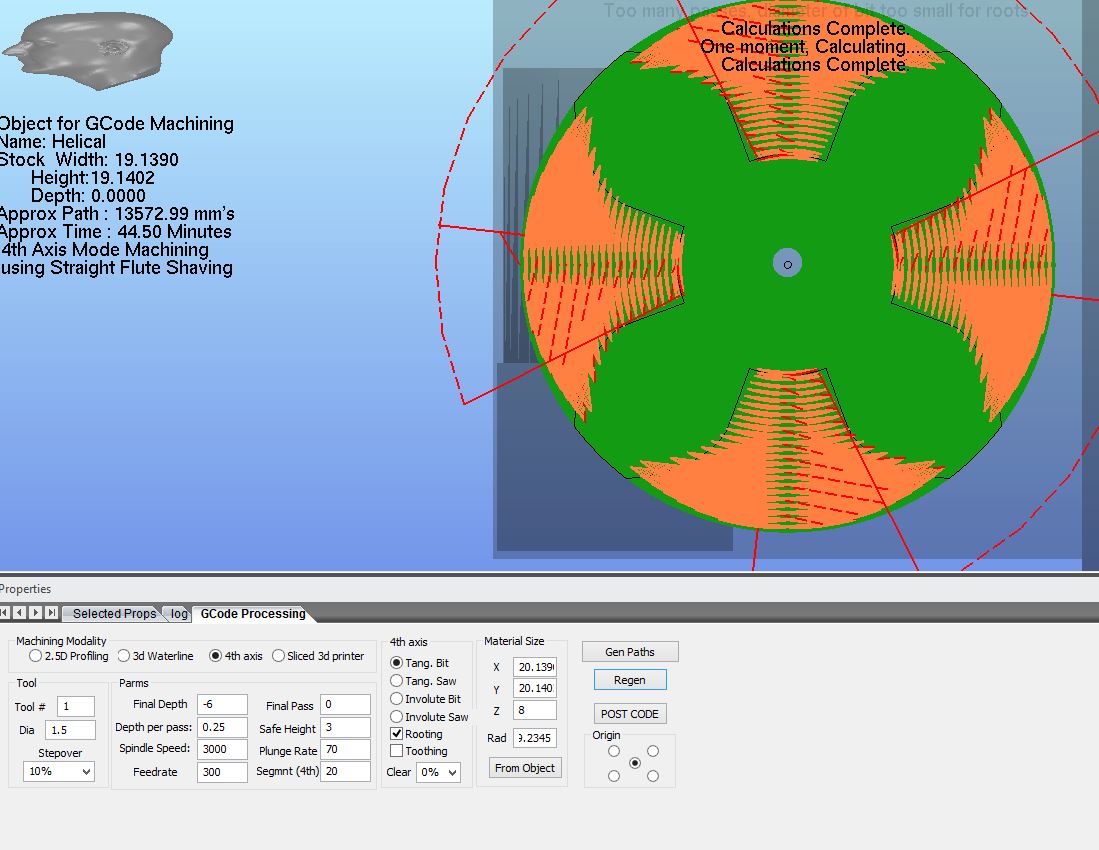Viewport: 1099px width, 850px height.
Task: Click the first-tab scroll arrow icon
Action: point(4,613)
